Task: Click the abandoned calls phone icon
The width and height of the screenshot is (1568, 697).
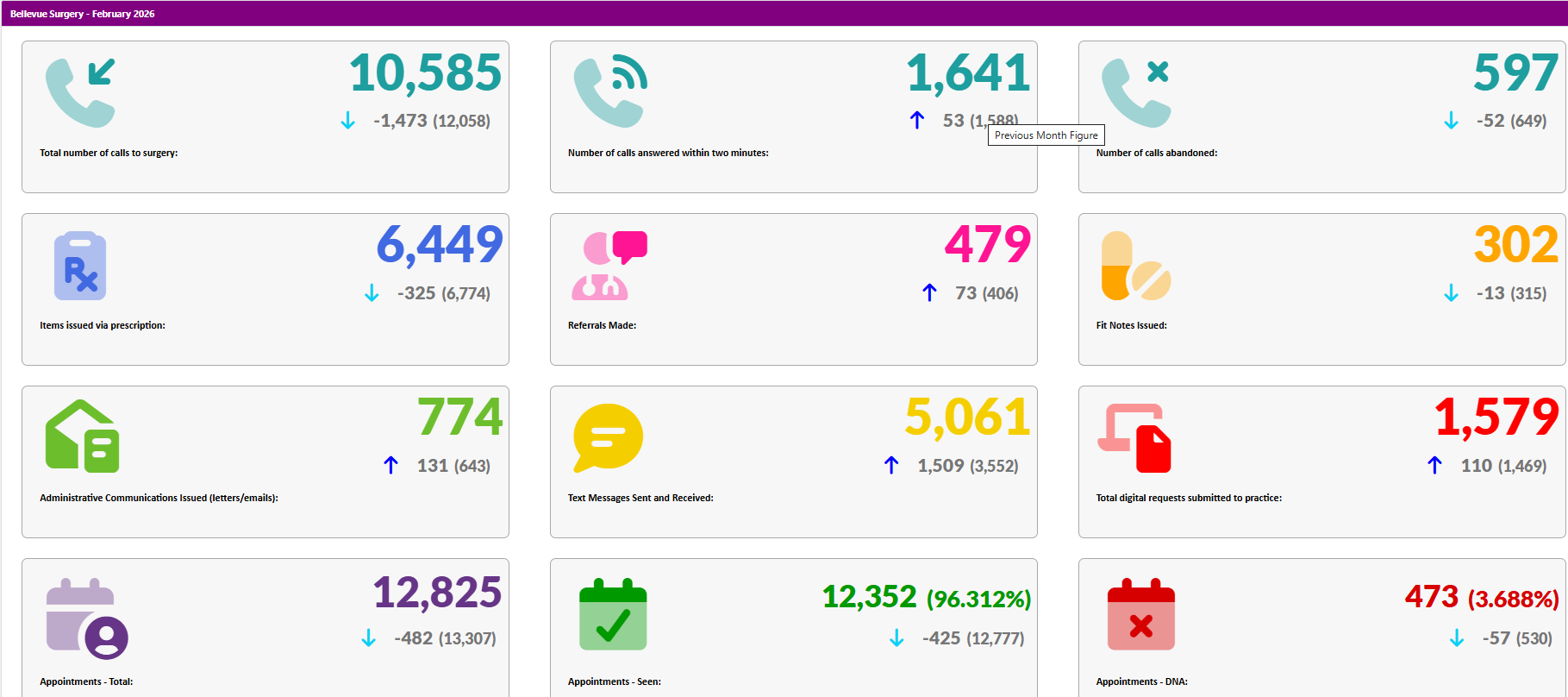Action: pos(1136,92)
